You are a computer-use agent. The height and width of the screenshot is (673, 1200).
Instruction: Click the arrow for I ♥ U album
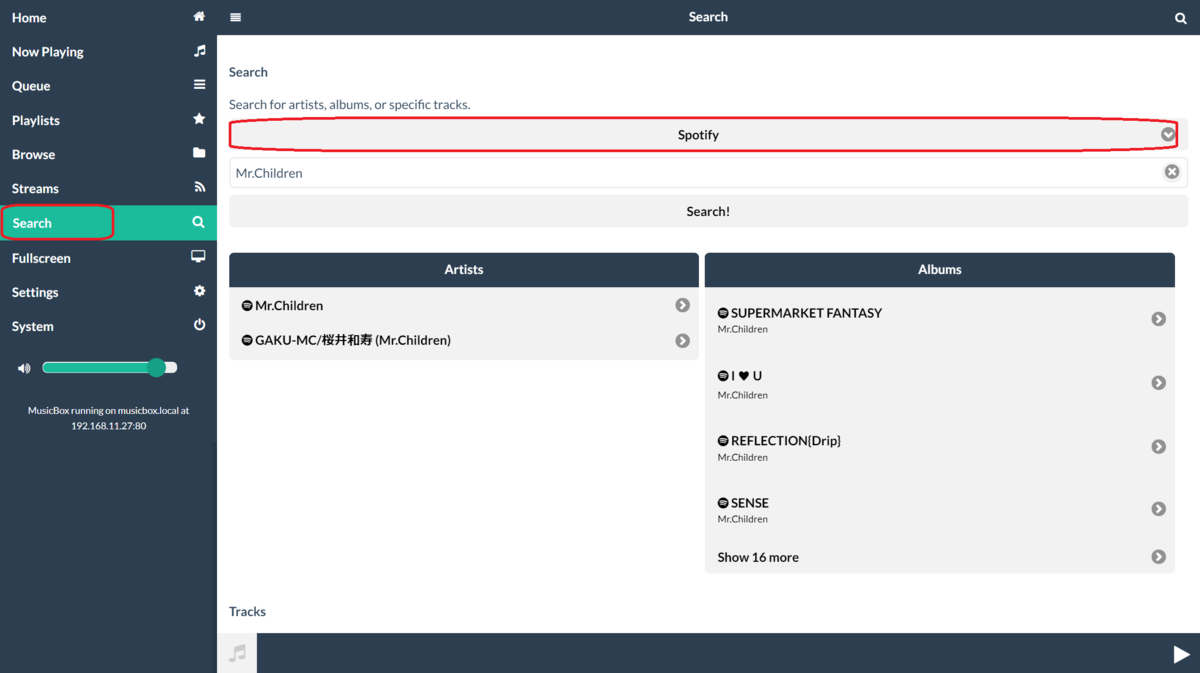click(x=1158, y=383)
